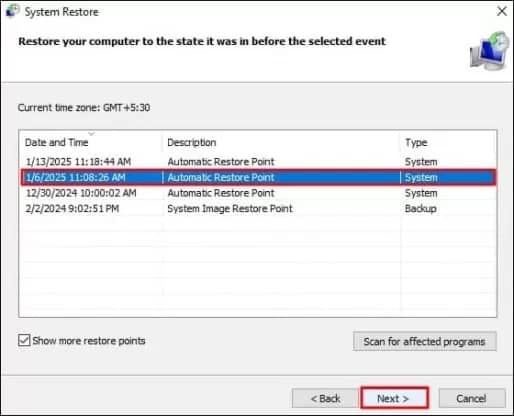Click Show more restore points label text

coord(89,341)
